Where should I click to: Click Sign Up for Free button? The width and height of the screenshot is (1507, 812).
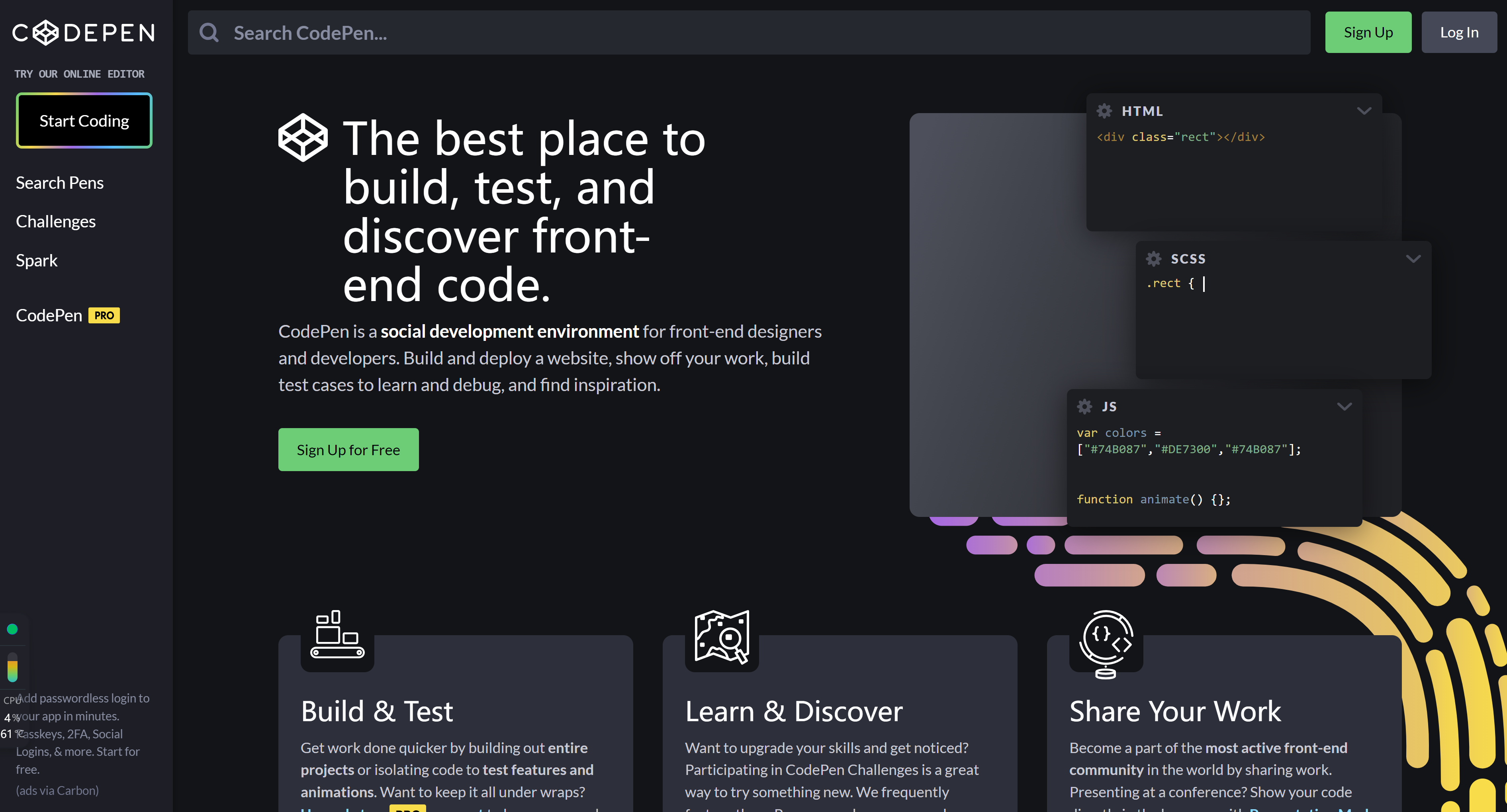[x=348, y=450]
